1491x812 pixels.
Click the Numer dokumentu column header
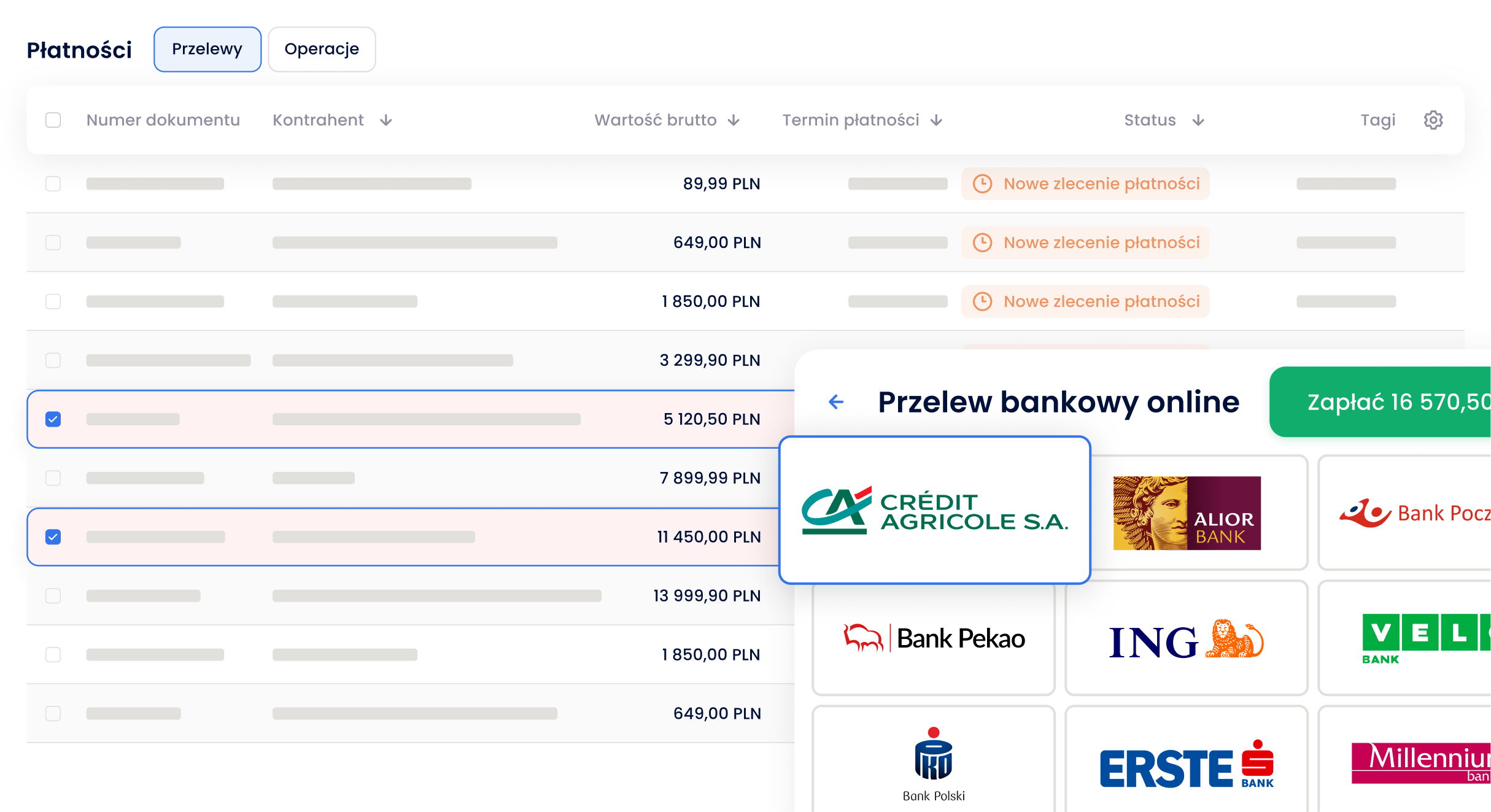(x=163, y=120)
